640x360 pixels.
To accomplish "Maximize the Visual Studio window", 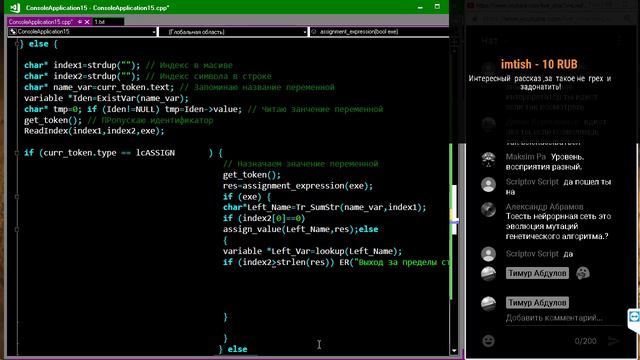I will (437, 7).
